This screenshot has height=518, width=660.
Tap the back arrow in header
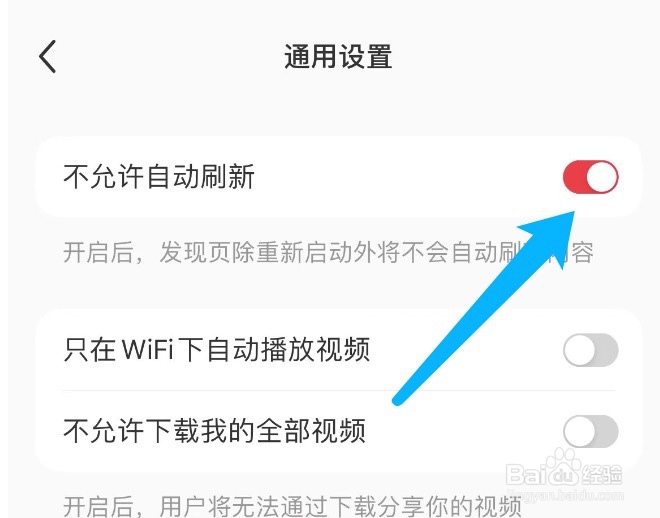(x=47, y=56)
